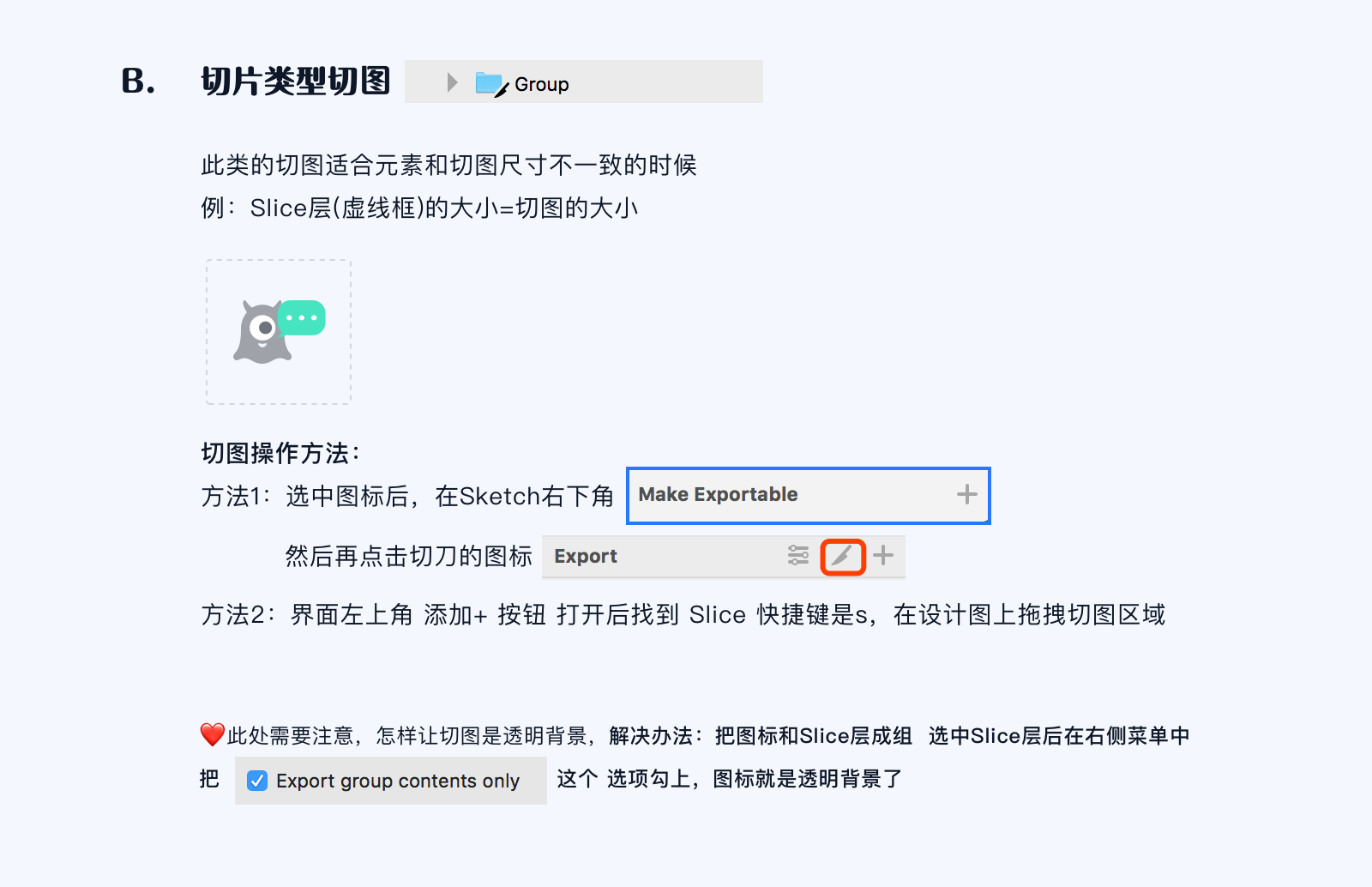
Task: Expand the Group layer disclosure triangle
Action: 452,82
